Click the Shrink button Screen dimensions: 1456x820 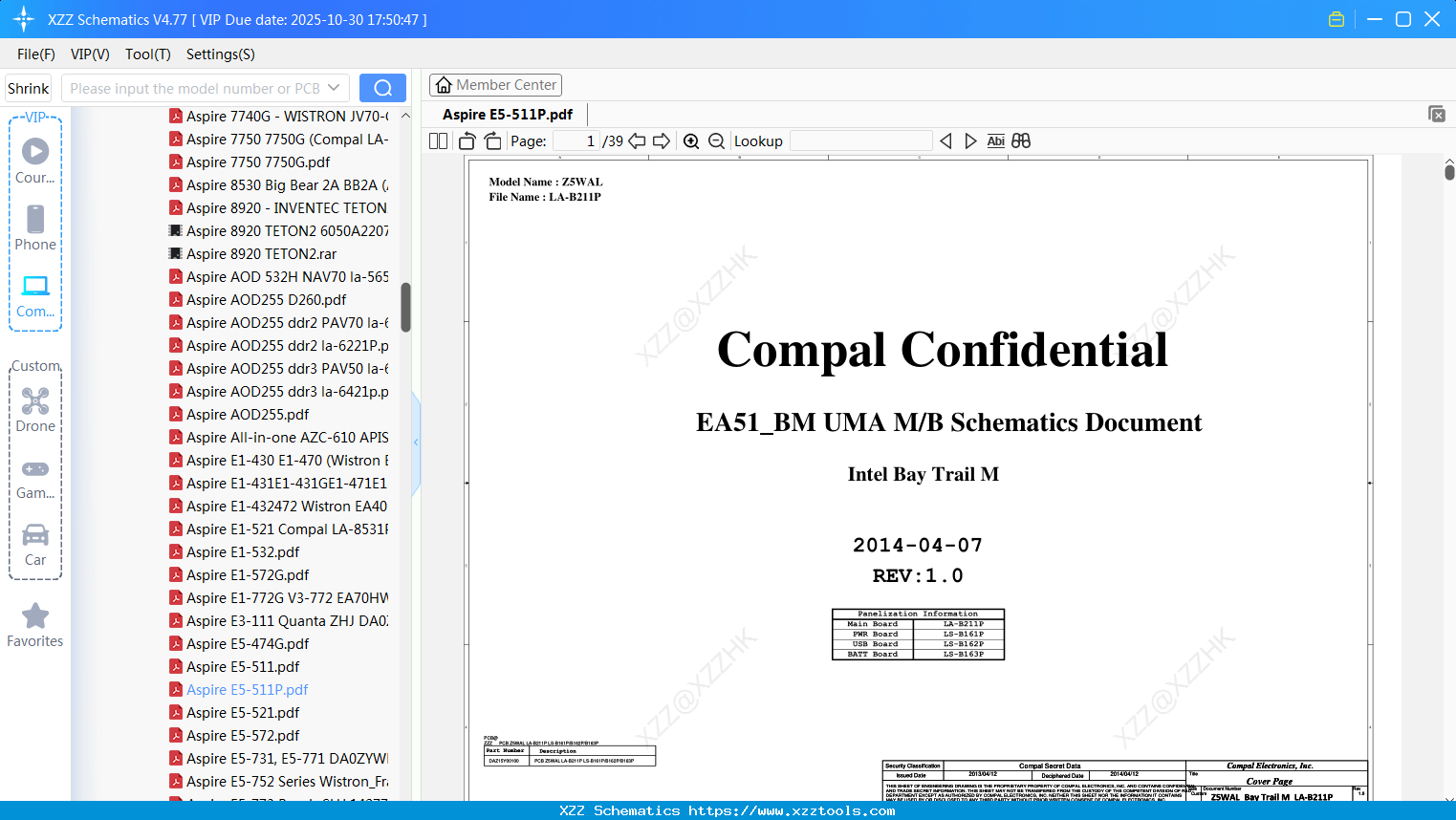pos(28,88)
